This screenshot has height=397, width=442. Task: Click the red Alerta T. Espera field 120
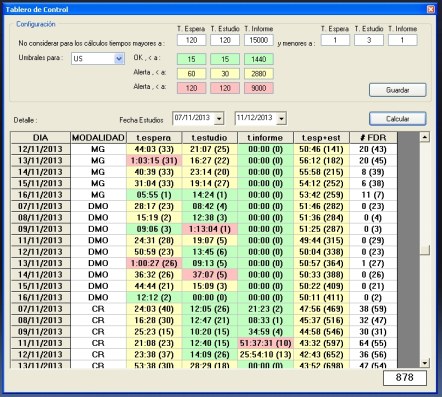(x=191, y=88)
